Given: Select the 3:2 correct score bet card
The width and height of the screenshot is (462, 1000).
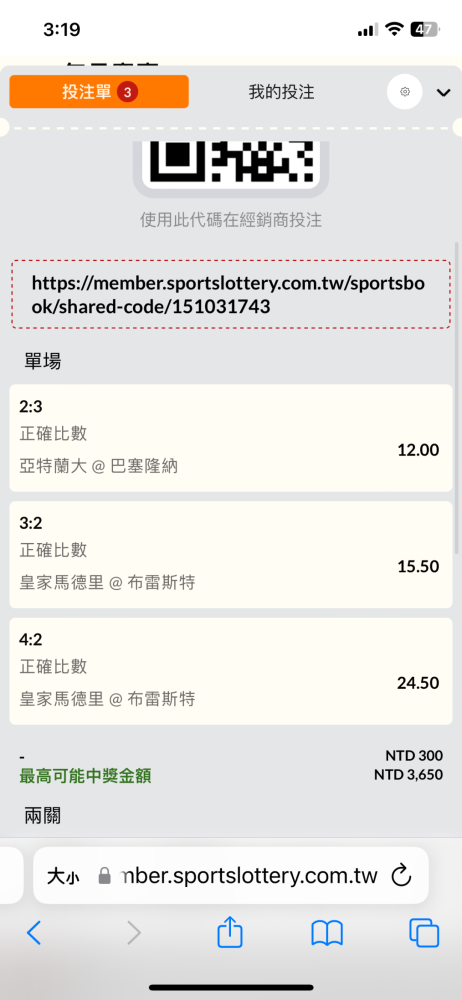Looking at the screenshot, I should (x=230, y=554).
